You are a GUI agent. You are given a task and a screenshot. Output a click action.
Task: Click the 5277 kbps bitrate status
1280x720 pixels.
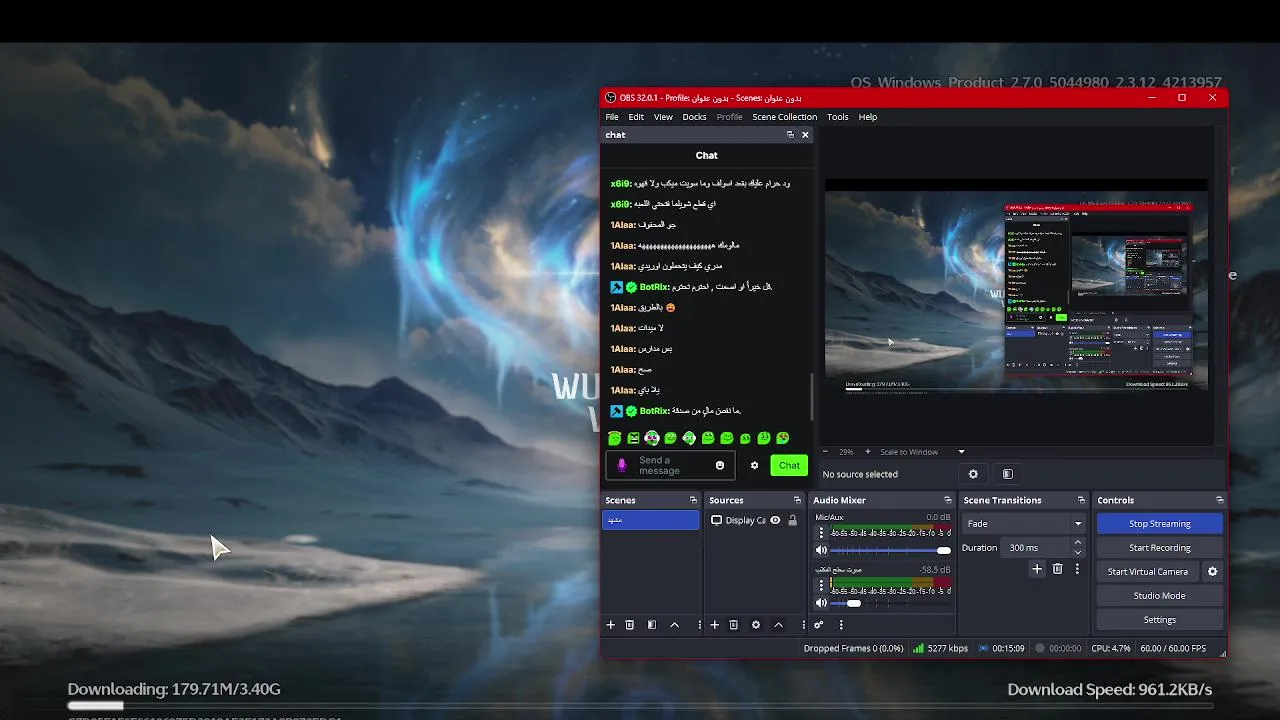point(939,648)
